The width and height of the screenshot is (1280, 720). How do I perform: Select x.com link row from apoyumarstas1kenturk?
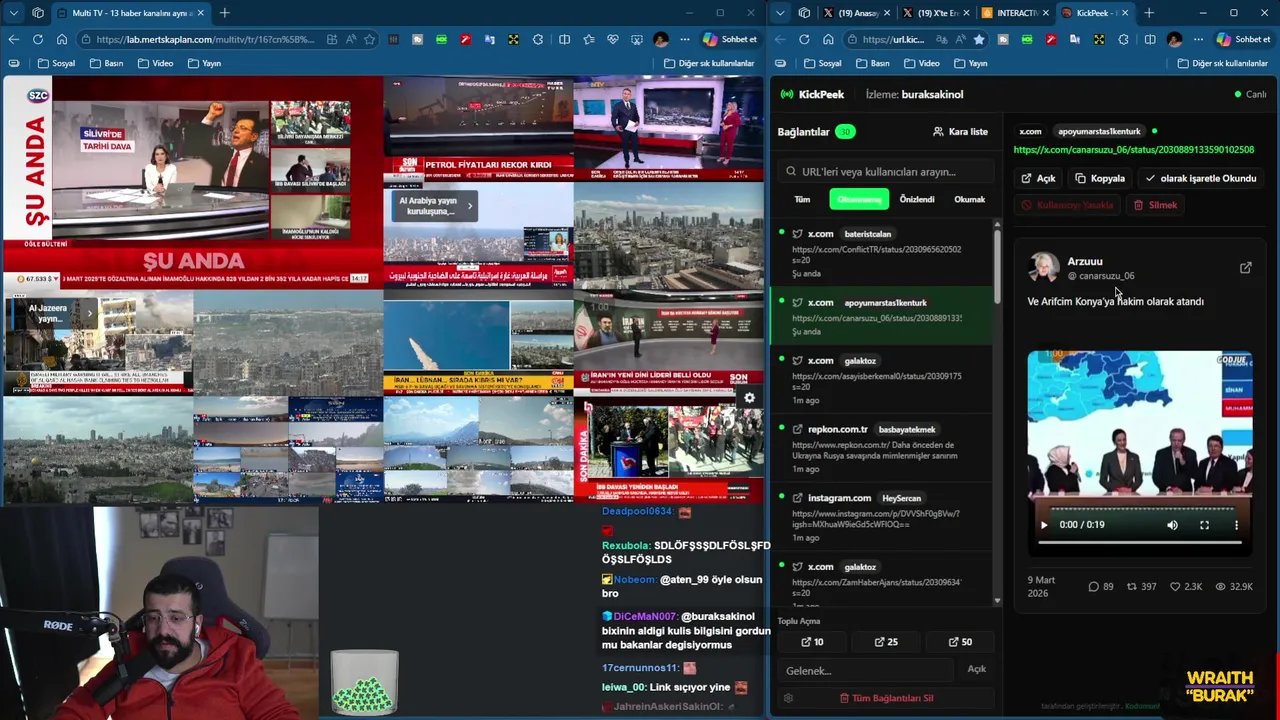click(880, 316)
